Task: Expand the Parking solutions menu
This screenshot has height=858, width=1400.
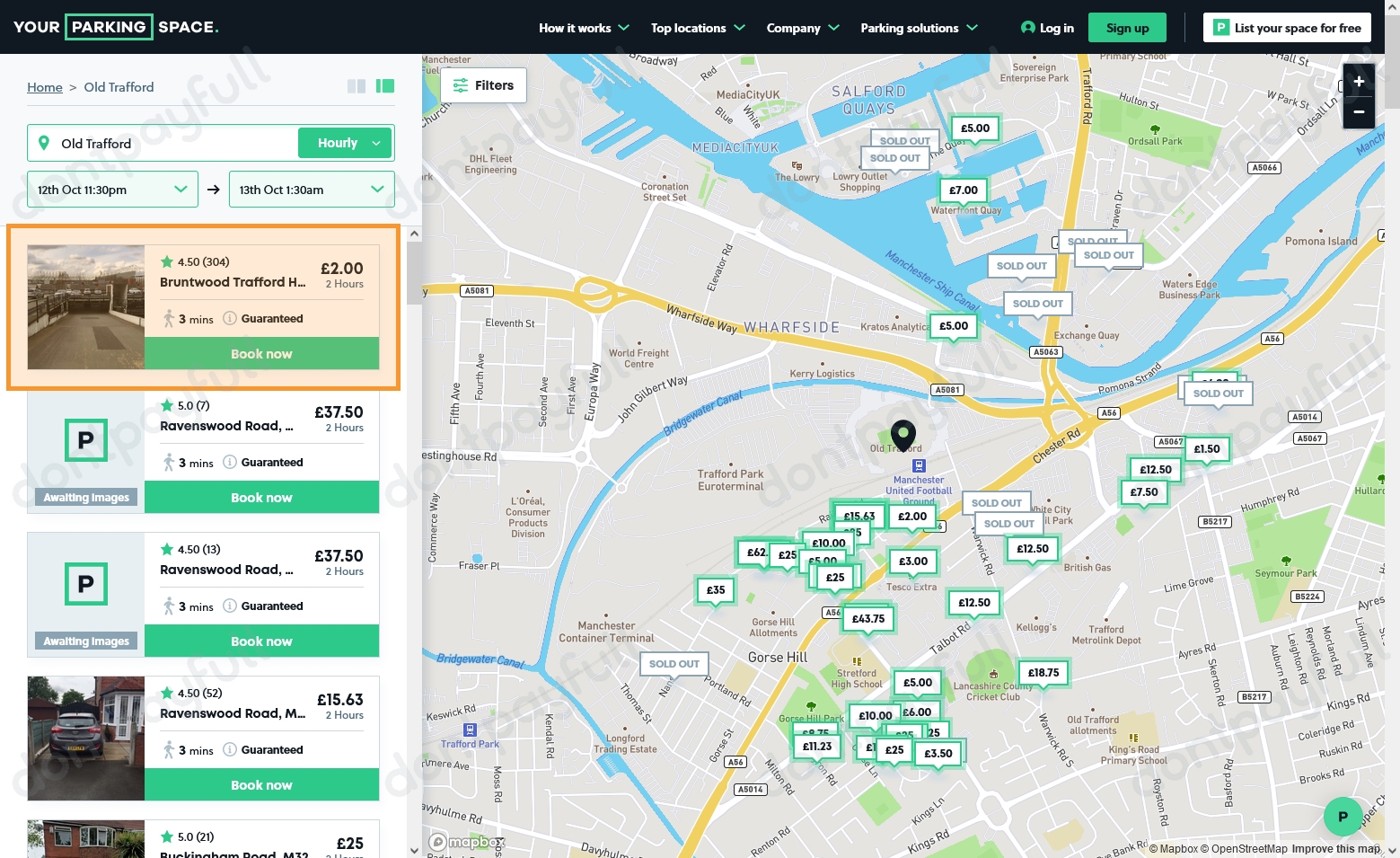Action: pos(919,28)
